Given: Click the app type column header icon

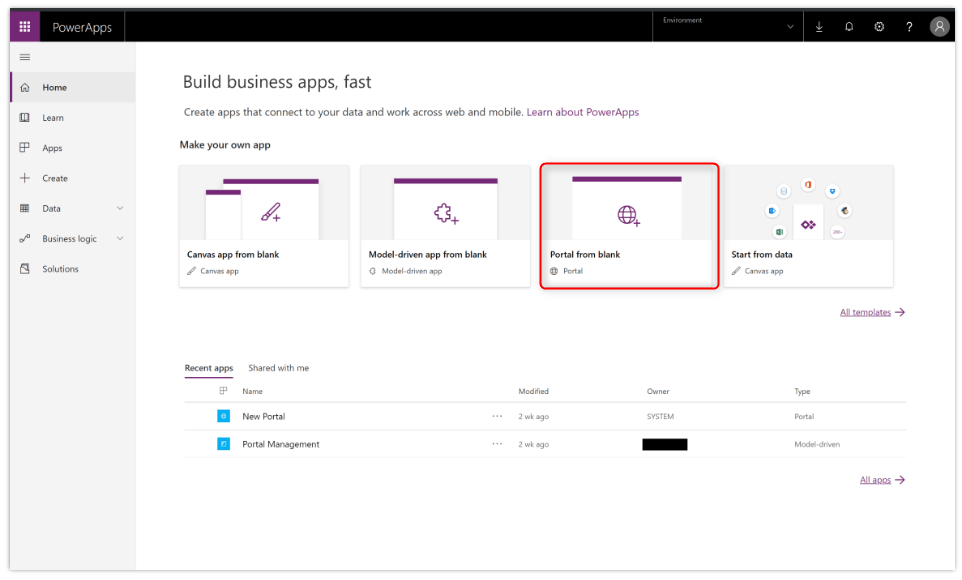Looking at the screenshot, I should tap(223, 391).
